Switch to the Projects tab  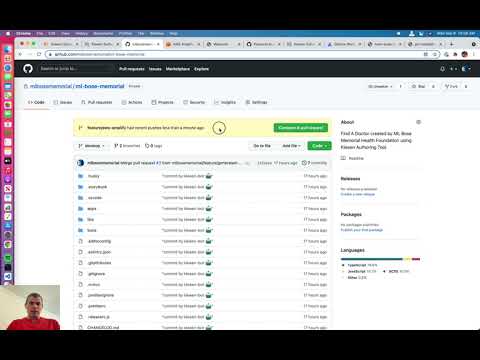point(162,102)
